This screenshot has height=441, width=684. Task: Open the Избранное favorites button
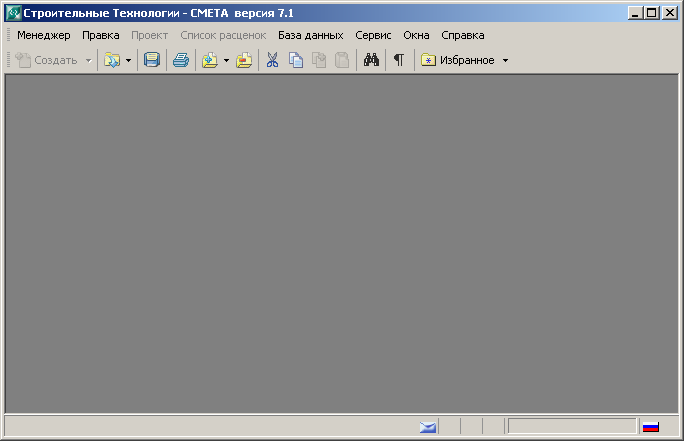[458, 60]
